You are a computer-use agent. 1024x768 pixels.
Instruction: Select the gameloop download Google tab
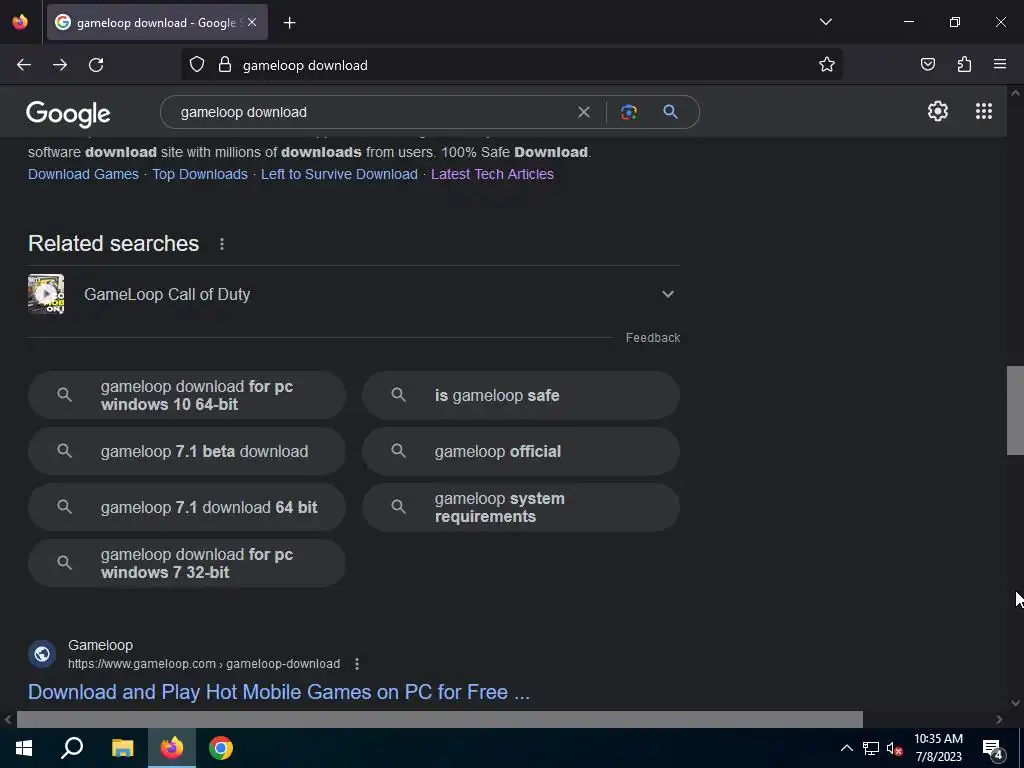(x=157, y=22)
